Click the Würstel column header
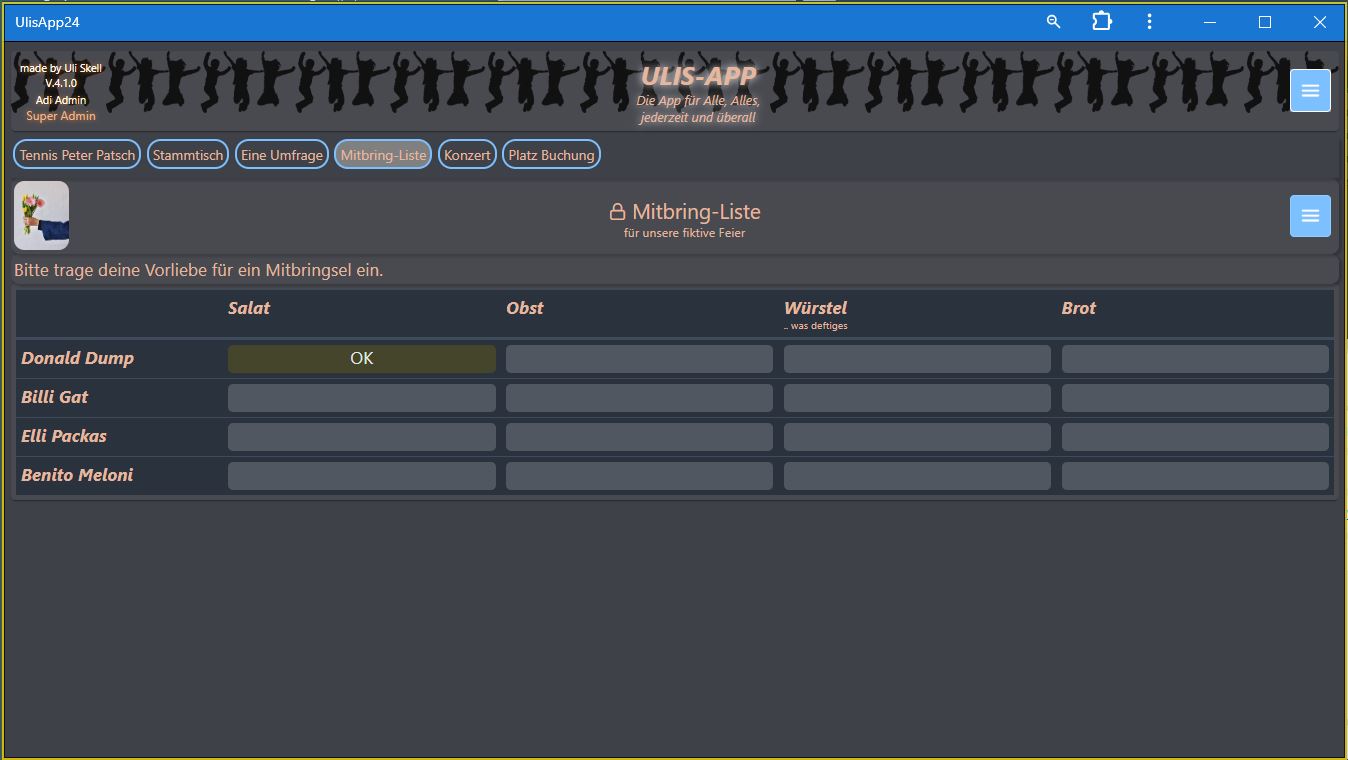 tap(816, 308)
